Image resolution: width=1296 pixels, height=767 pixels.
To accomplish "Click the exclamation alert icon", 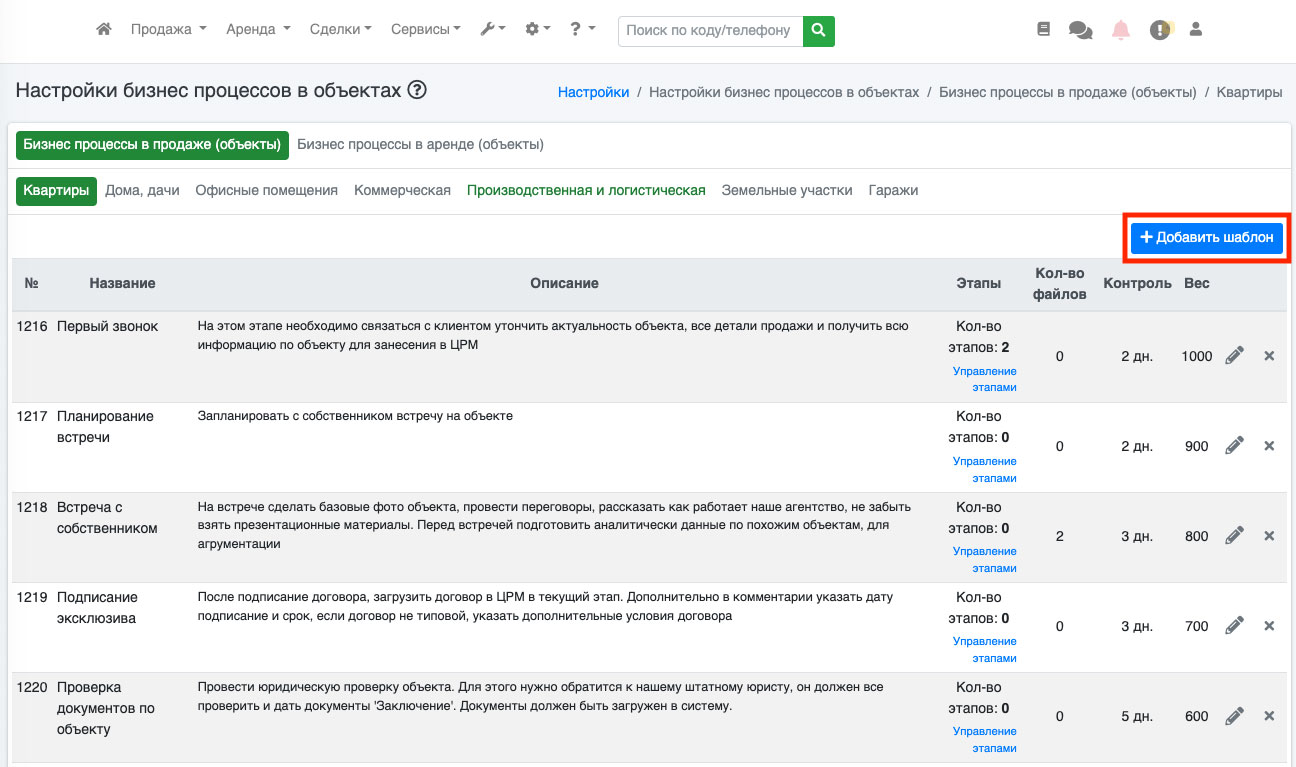I will tap(1159, 31).
